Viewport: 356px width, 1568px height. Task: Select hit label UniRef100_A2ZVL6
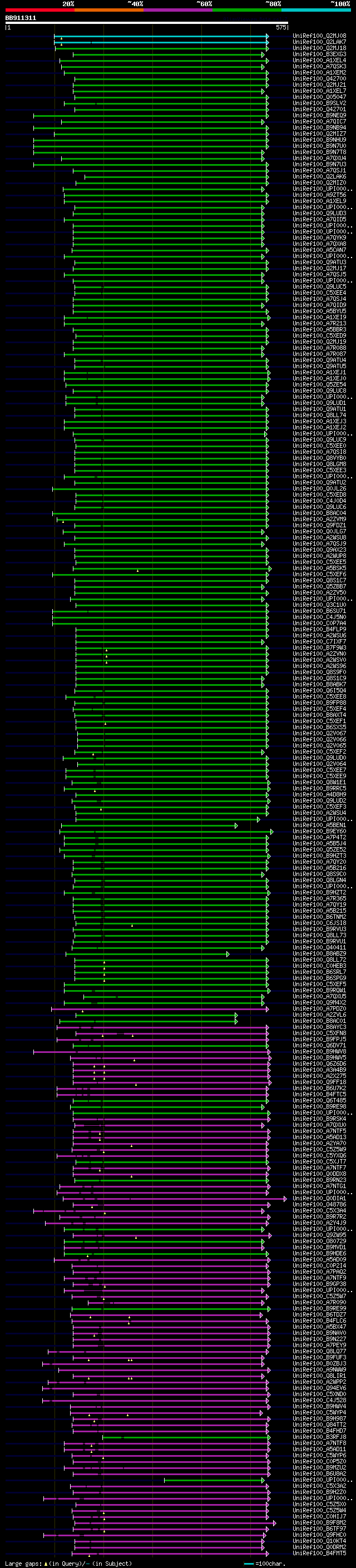(x=319, y=1015)
